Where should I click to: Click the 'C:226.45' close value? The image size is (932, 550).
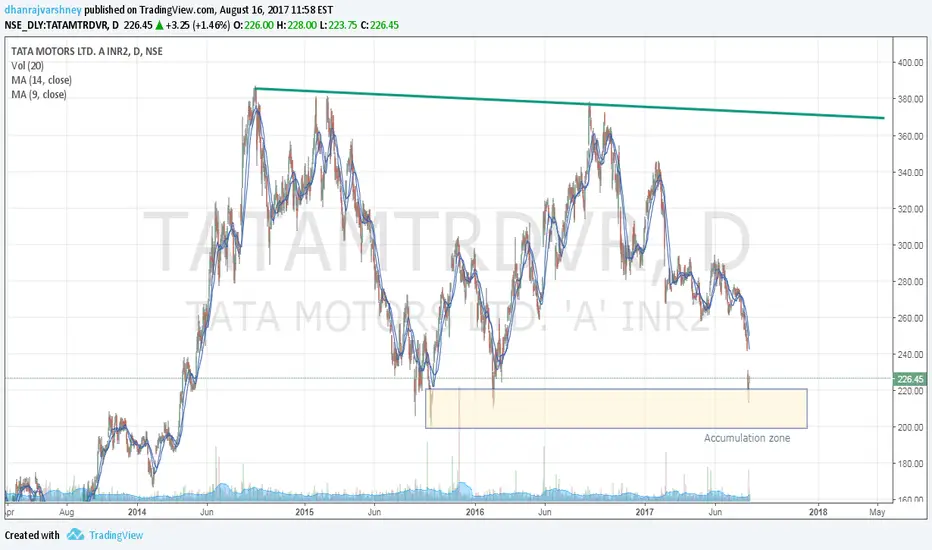click(380, 25)
